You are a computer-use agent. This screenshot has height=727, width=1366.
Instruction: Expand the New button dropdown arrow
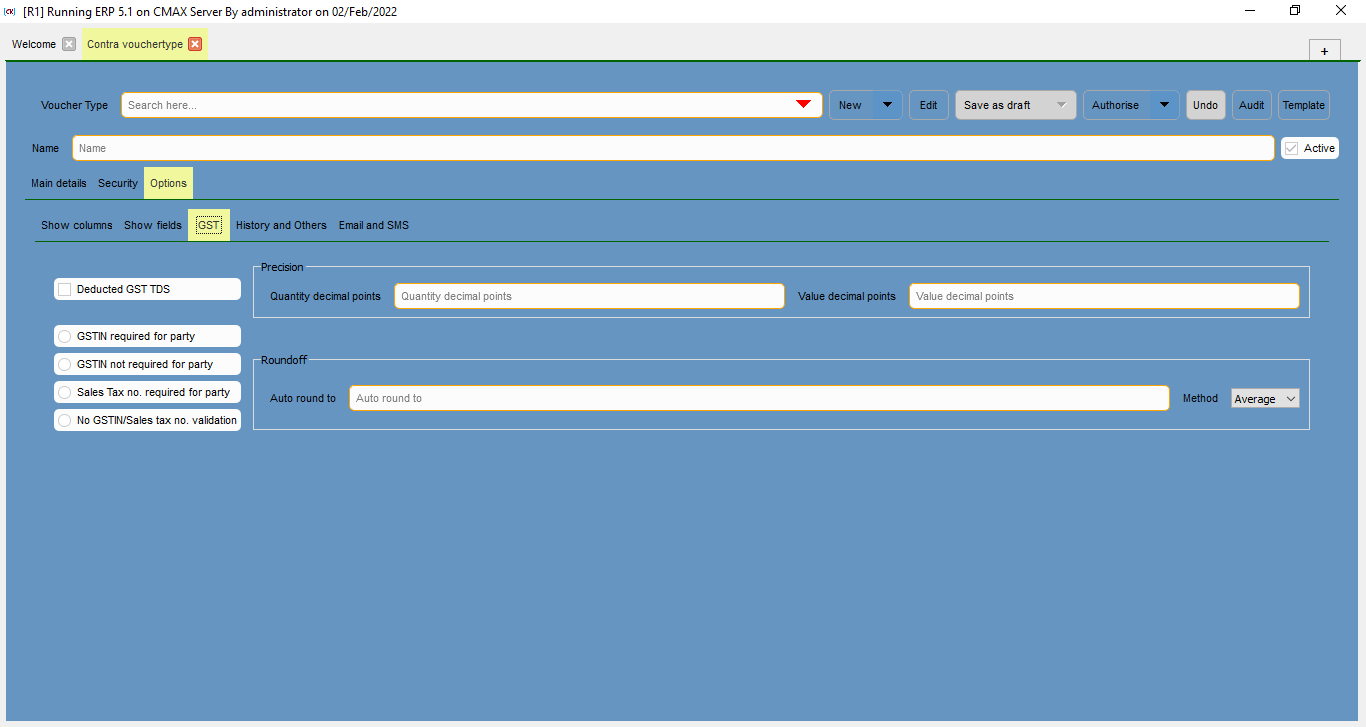(887, 105)
